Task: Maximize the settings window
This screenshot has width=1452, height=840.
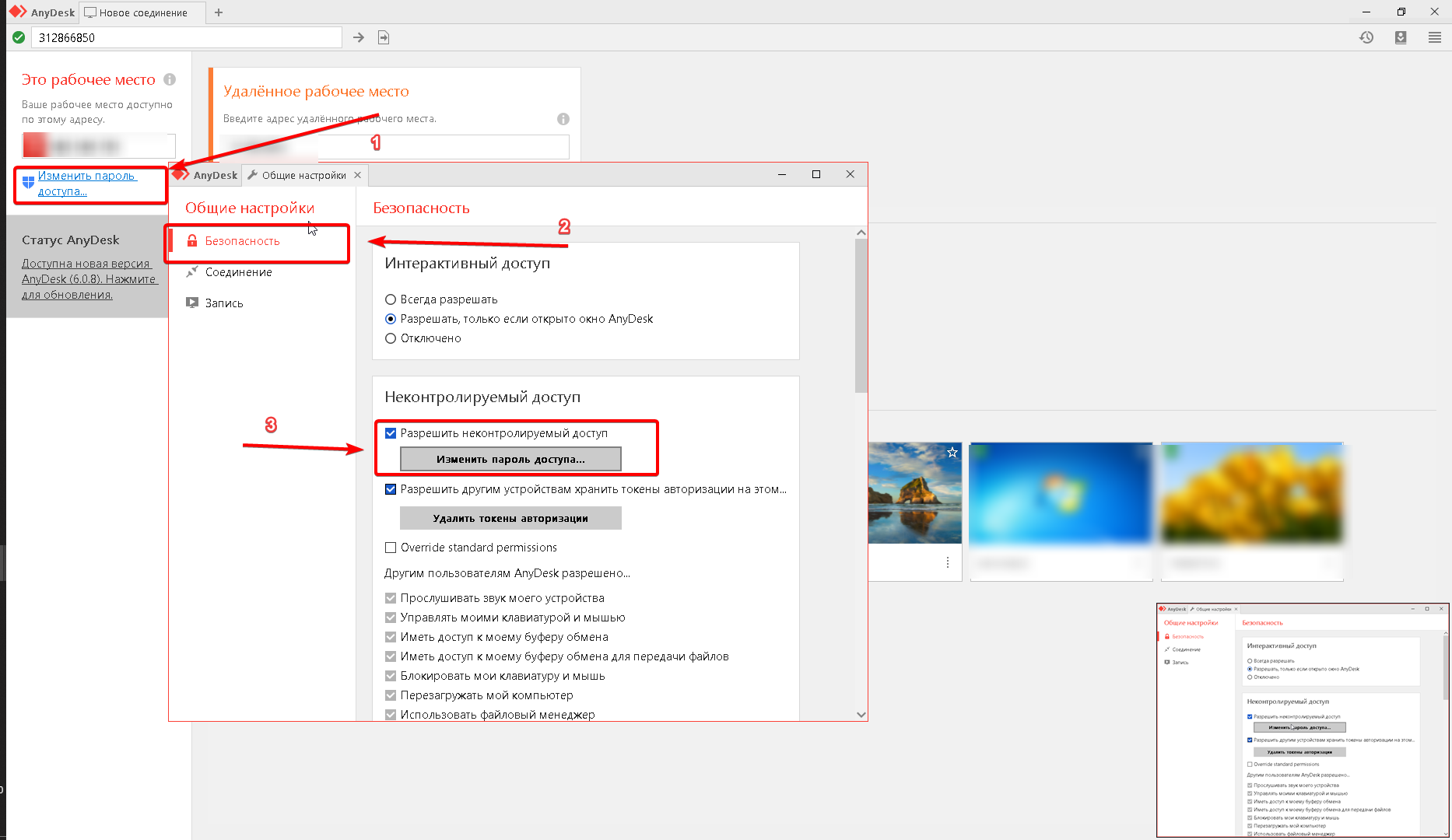Action: (816, 174)
